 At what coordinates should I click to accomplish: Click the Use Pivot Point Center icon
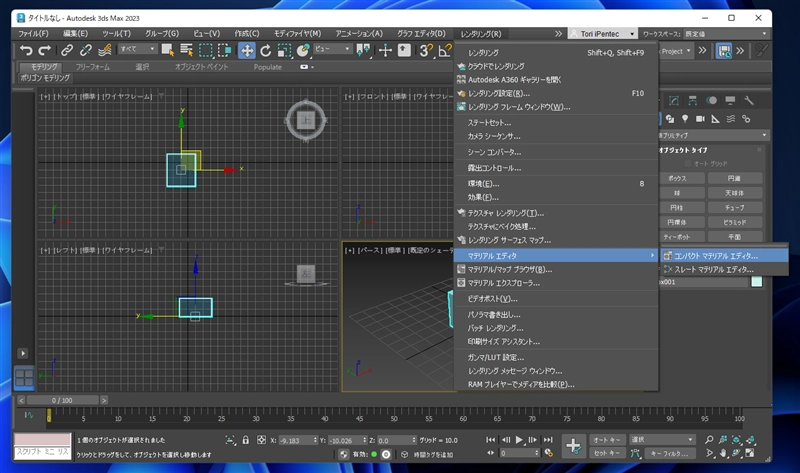(x=363, y=50)
